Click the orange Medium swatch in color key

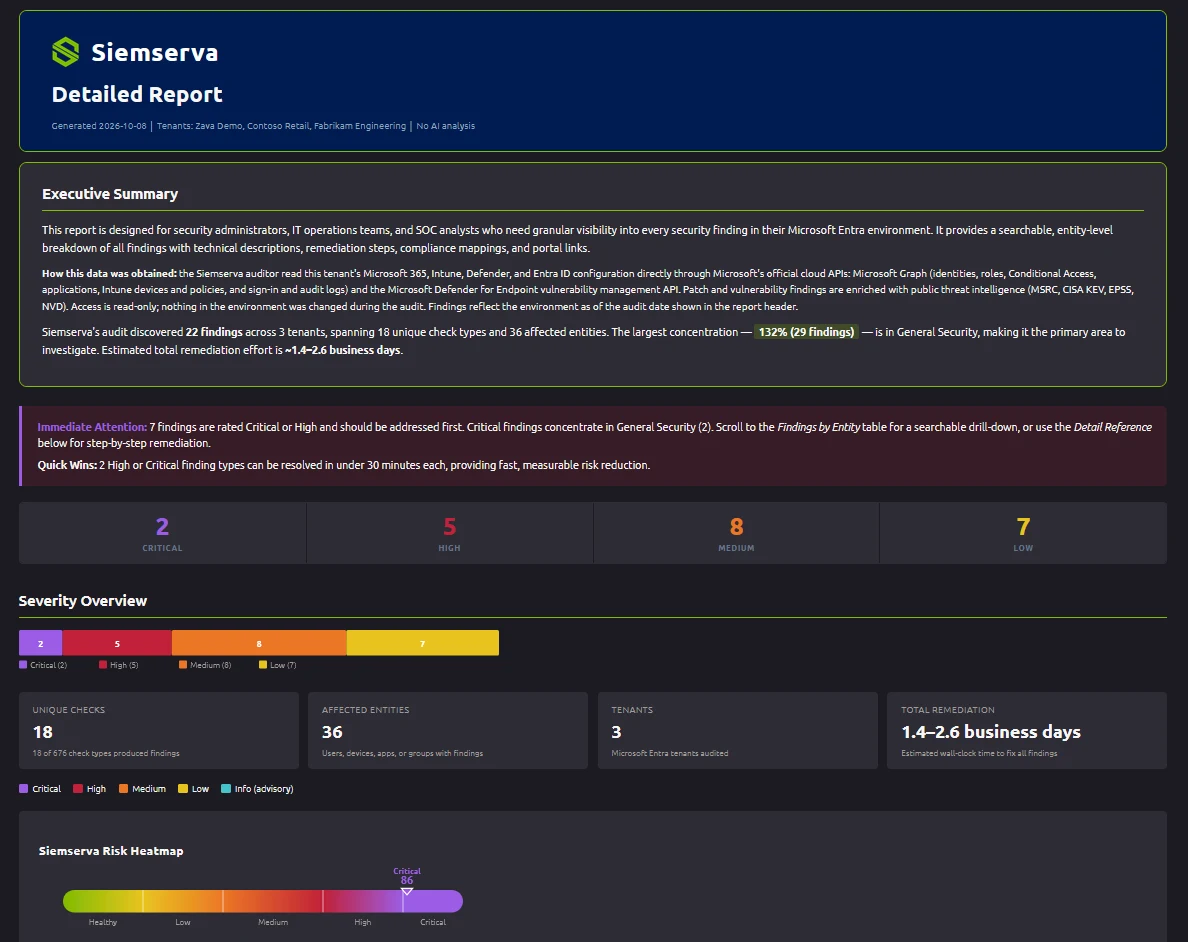coord(123,789)
